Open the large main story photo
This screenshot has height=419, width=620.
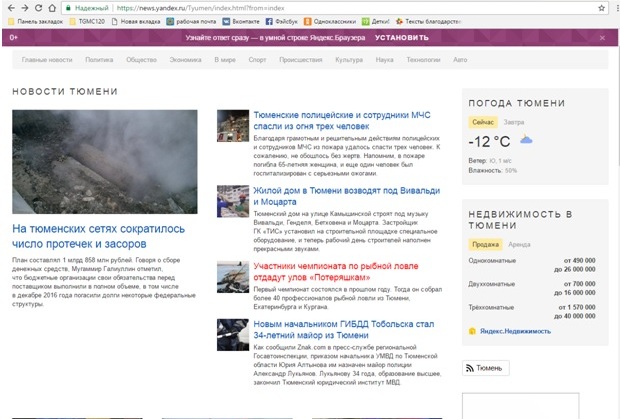point(105,162)
